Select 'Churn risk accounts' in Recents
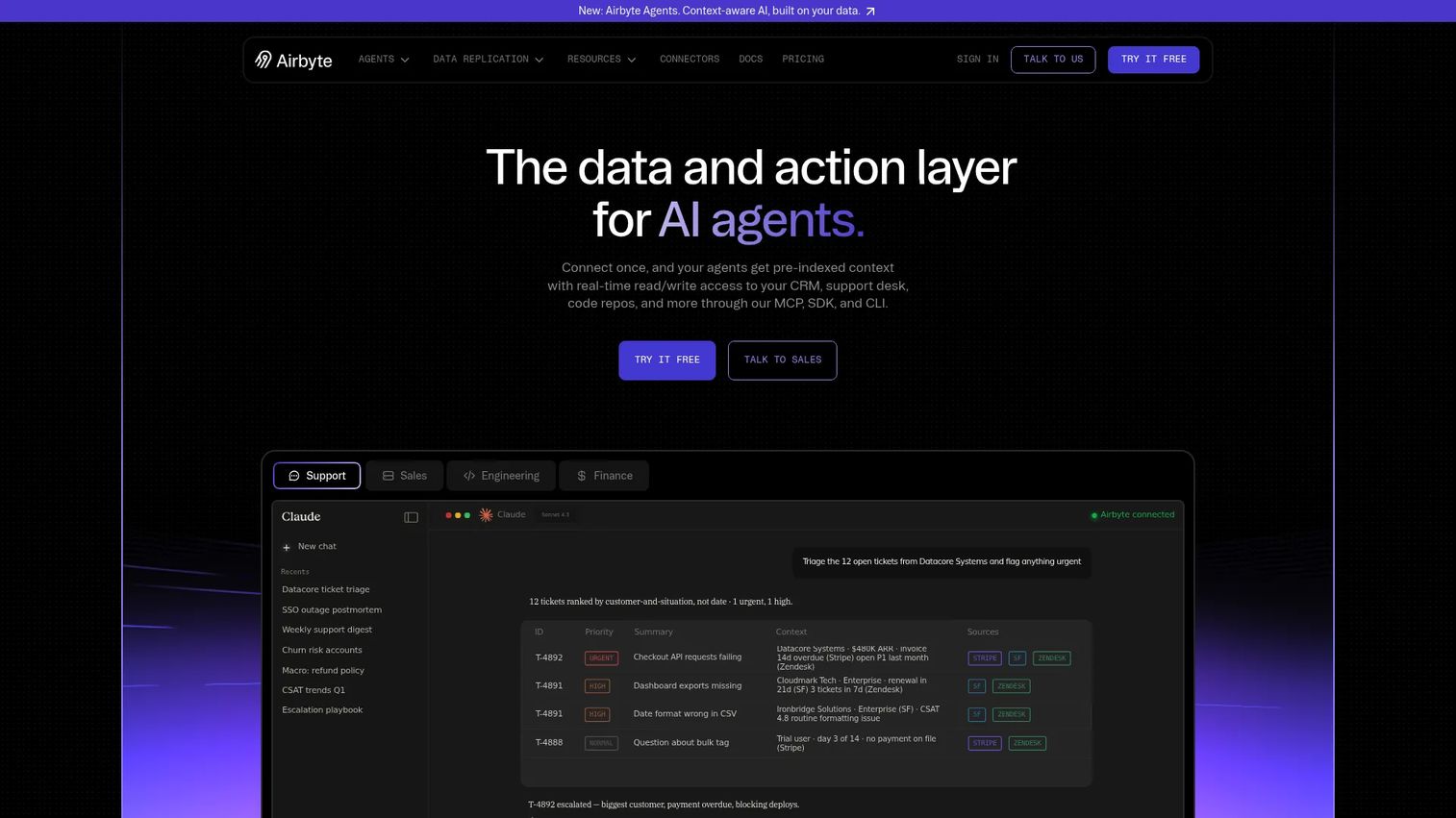 point(322,651)
